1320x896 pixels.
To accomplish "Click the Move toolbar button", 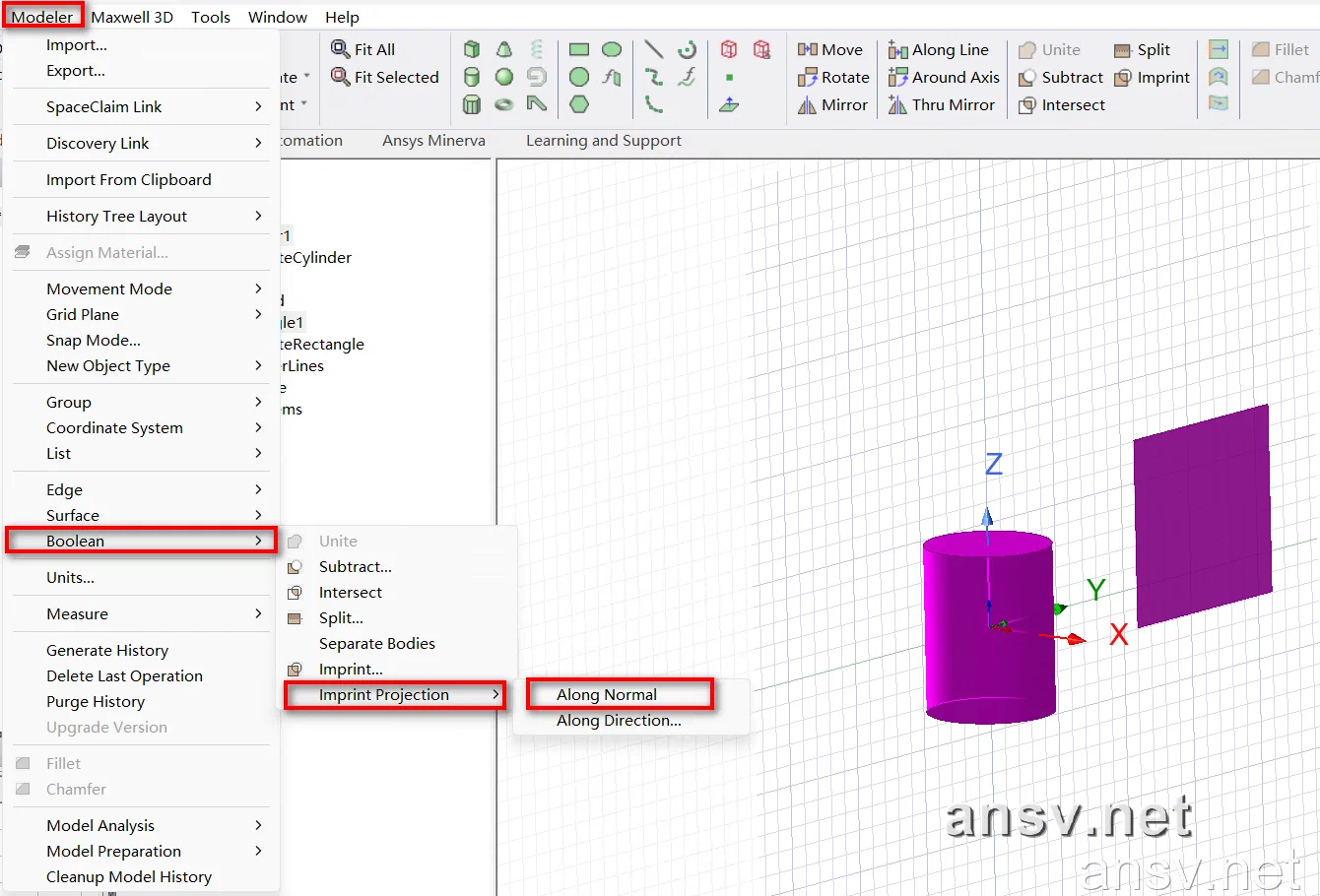I will coord(830,49).
